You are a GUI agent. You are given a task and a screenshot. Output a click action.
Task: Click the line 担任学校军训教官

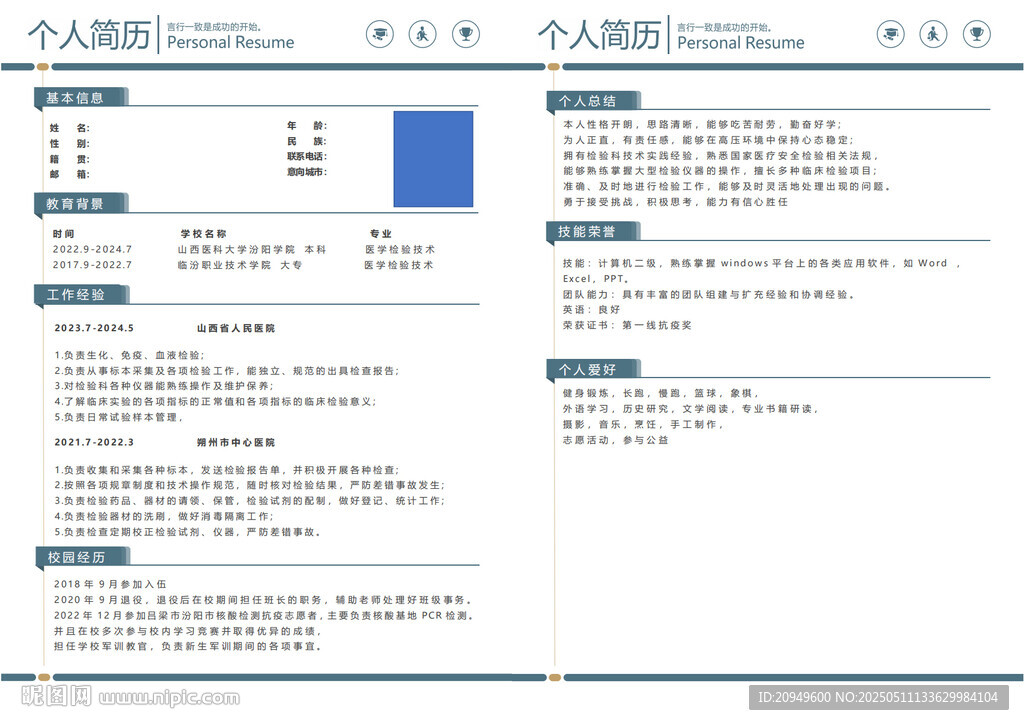click(187, 646)
